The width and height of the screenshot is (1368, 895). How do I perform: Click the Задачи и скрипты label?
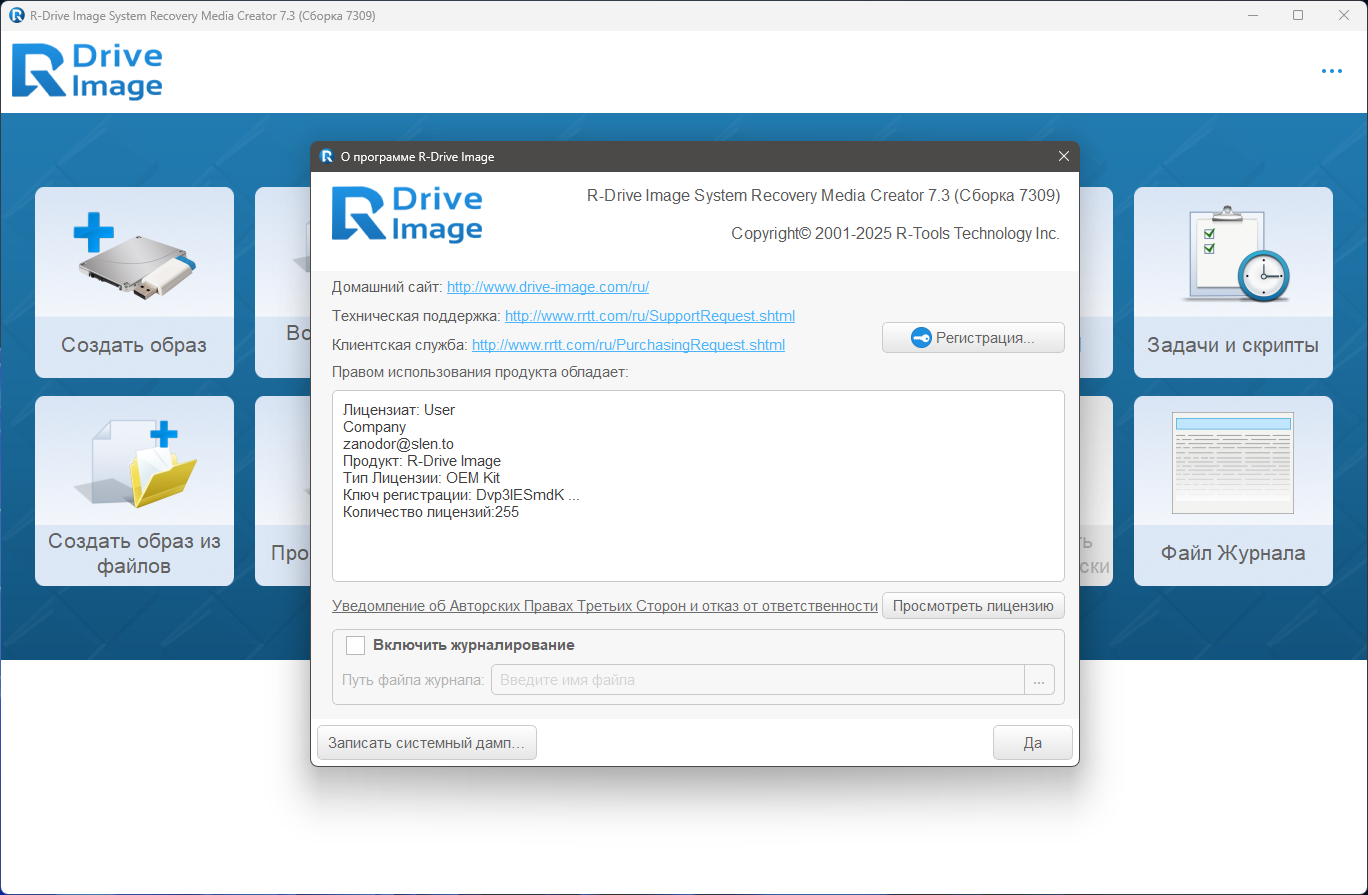click(1233, 345)
